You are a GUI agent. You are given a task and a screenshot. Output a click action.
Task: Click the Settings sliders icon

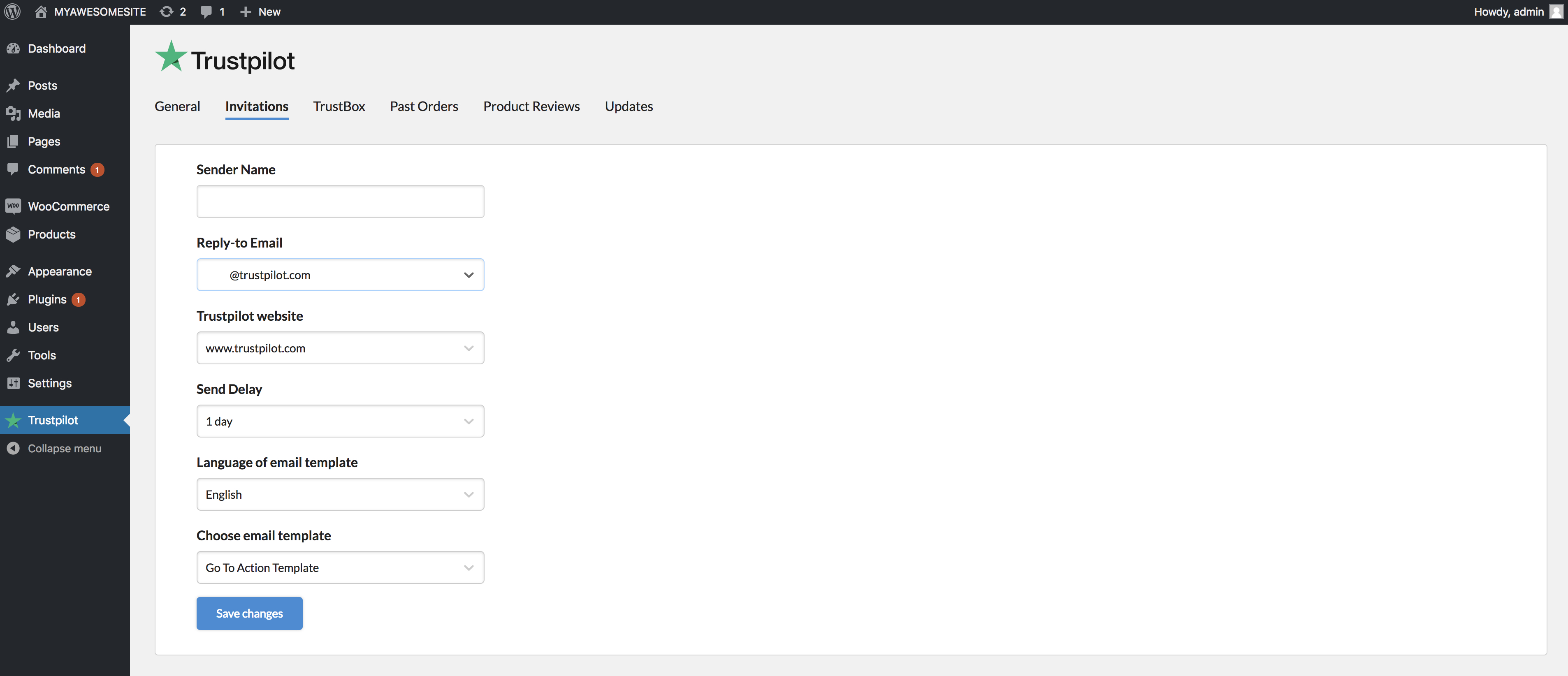(13, 383)
